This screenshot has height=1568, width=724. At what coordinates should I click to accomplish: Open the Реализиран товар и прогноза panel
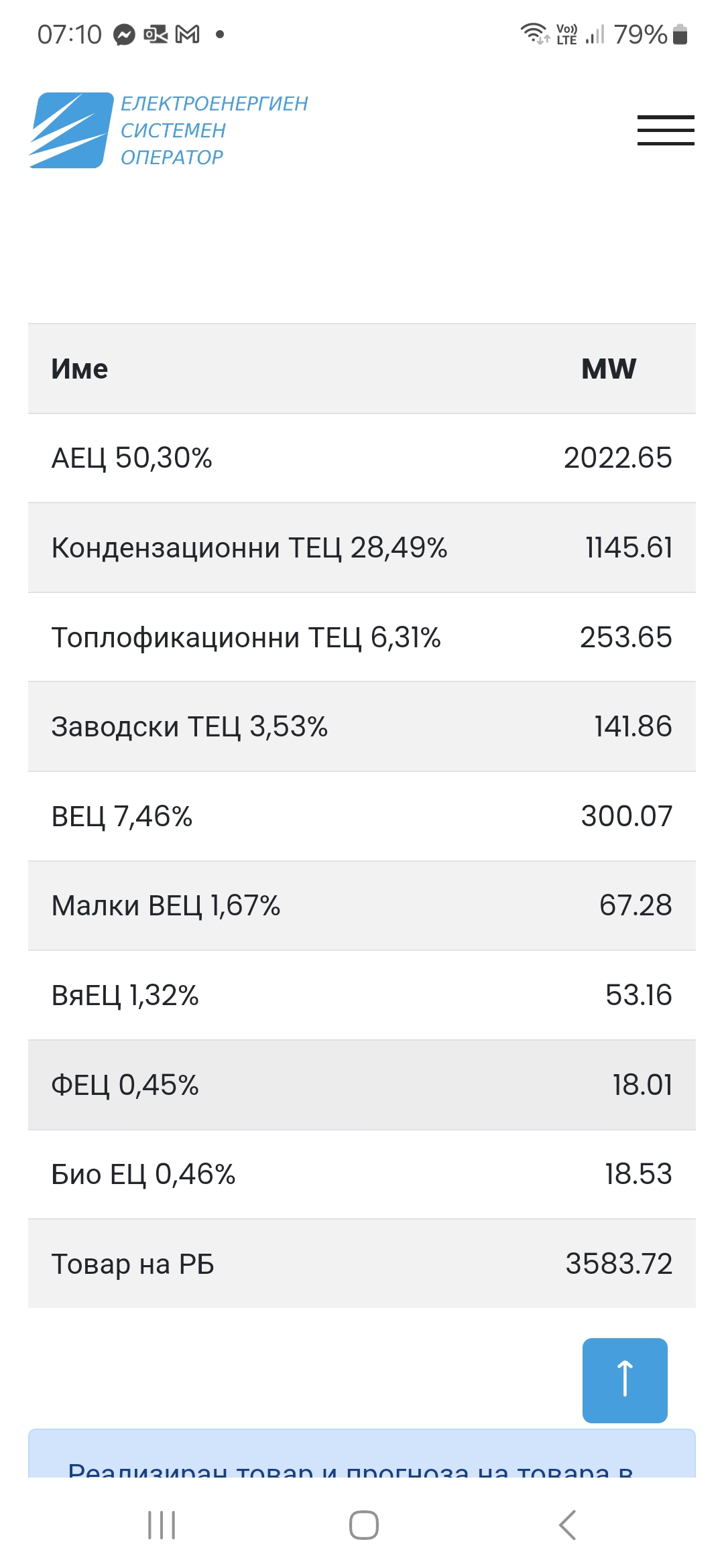pyautogui.click(x=351, y=1467)
